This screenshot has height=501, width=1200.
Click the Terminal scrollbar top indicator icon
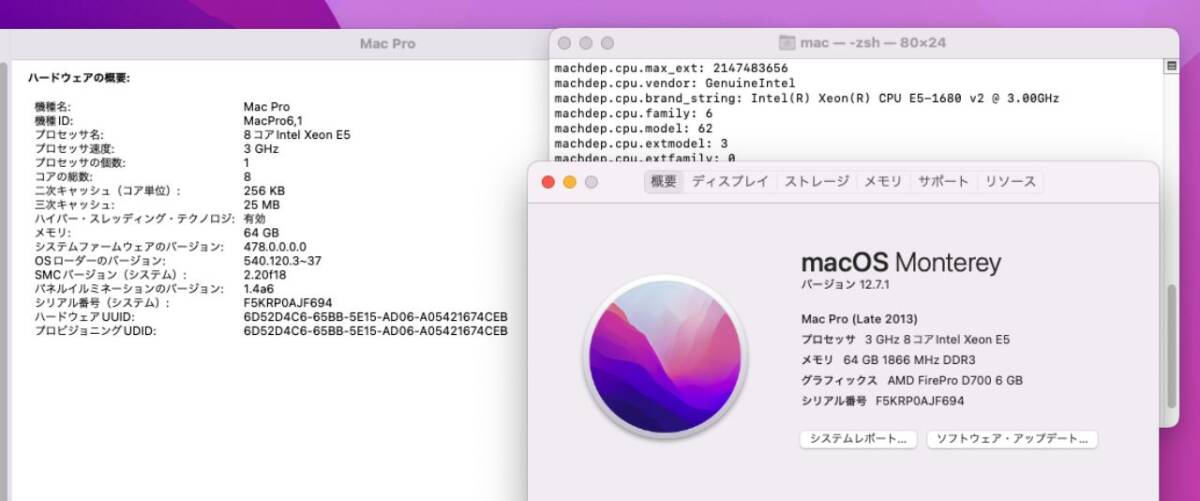click(x=1172, y=66)
